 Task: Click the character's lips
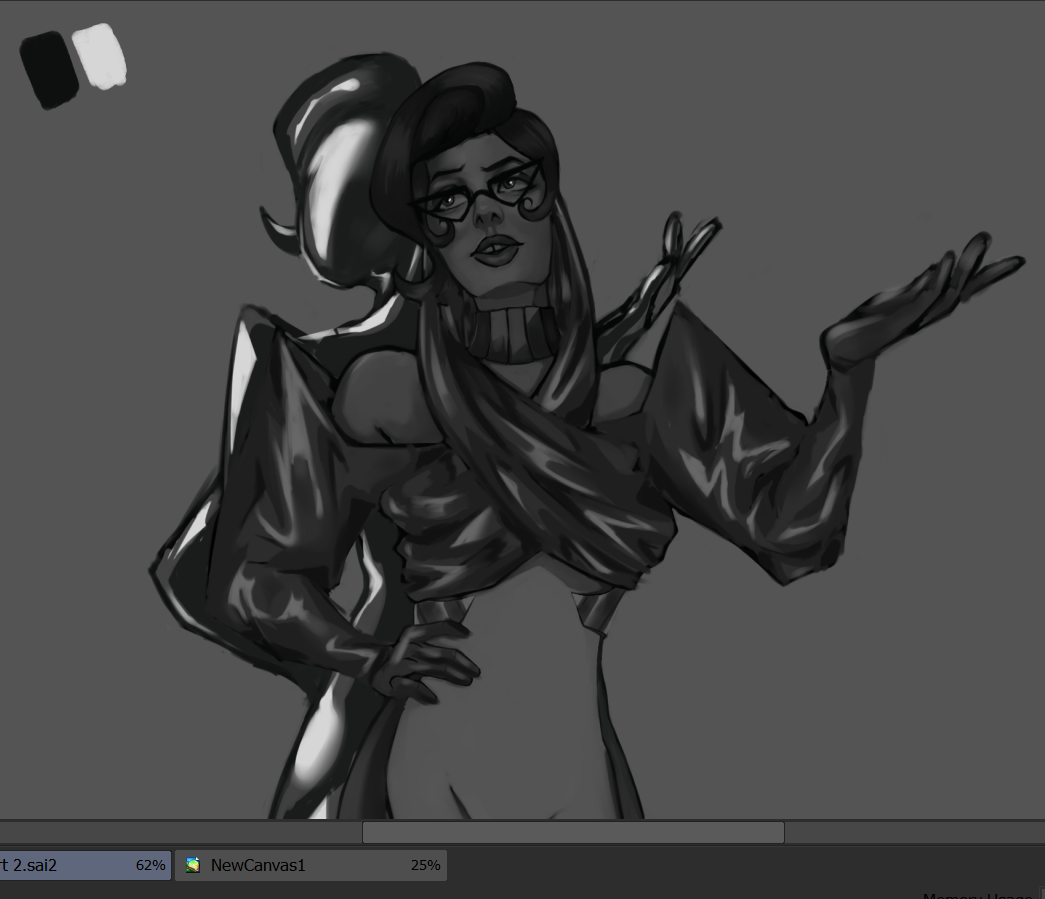coord(493,249)
